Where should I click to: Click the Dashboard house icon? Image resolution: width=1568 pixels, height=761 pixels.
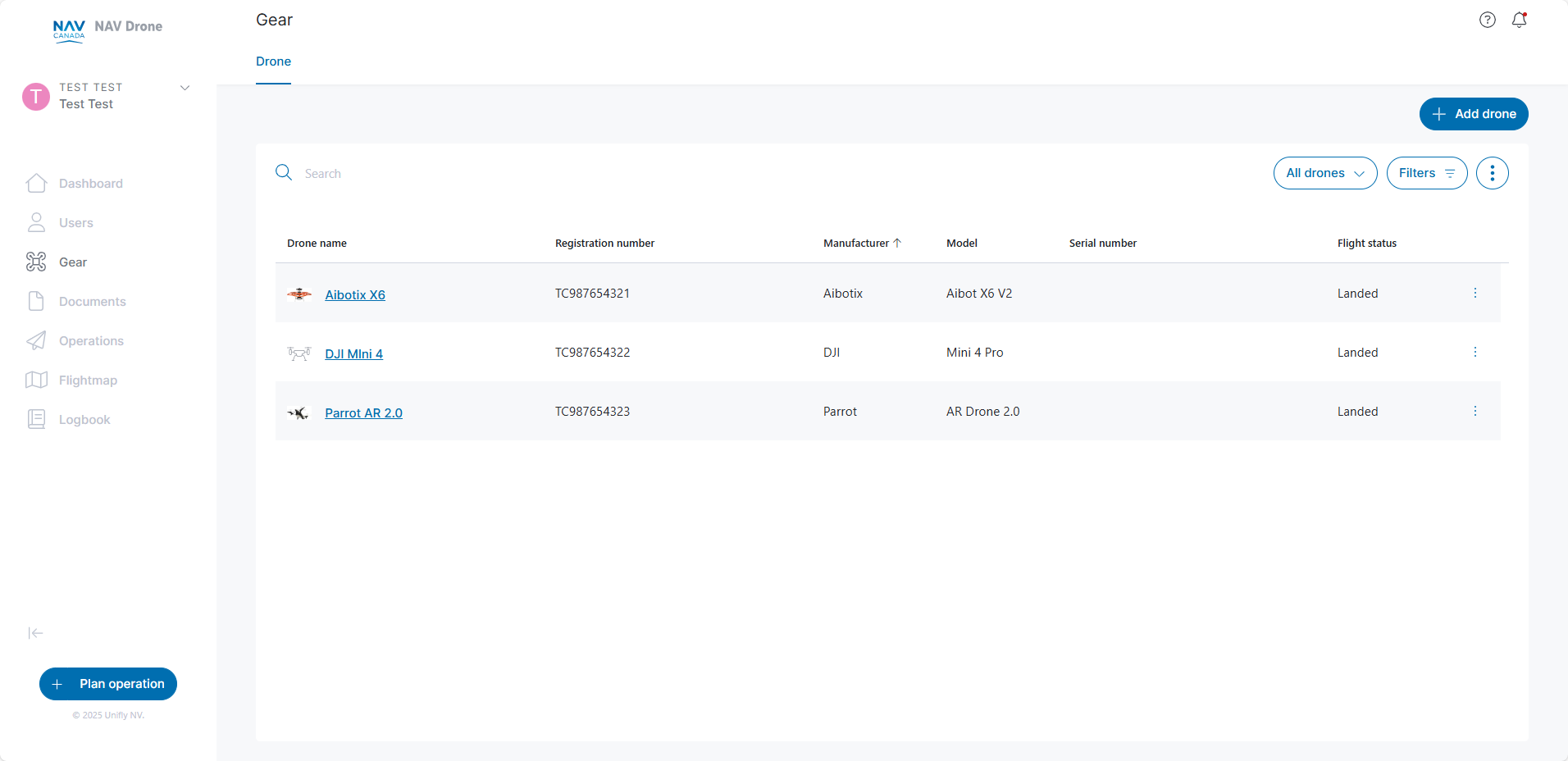click(x=36, y=183)
